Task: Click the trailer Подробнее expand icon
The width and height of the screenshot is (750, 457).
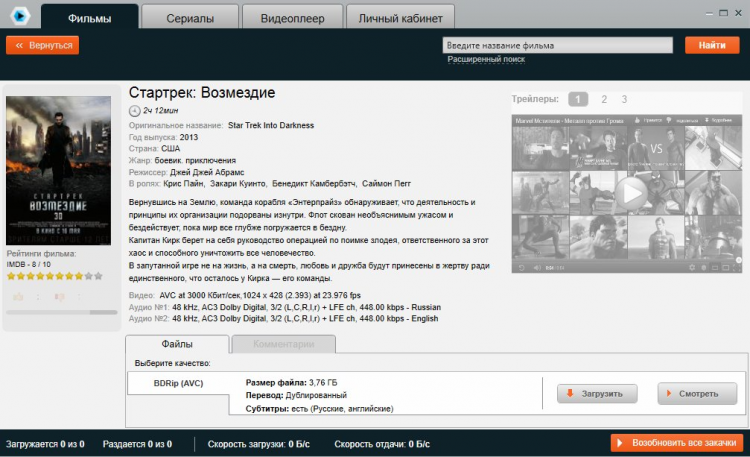Action: pos(706,120)
